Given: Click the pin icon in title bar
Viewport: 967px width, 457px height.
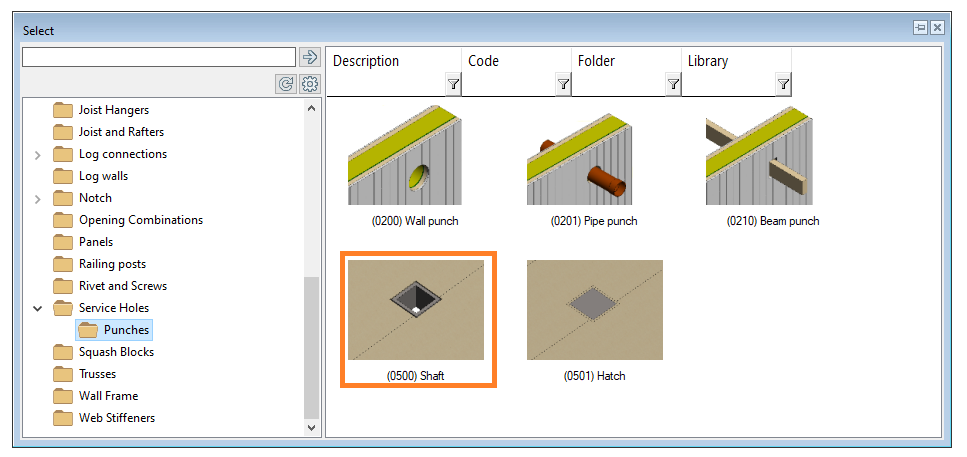Looking at the screenshot, I should click(921, 27).
